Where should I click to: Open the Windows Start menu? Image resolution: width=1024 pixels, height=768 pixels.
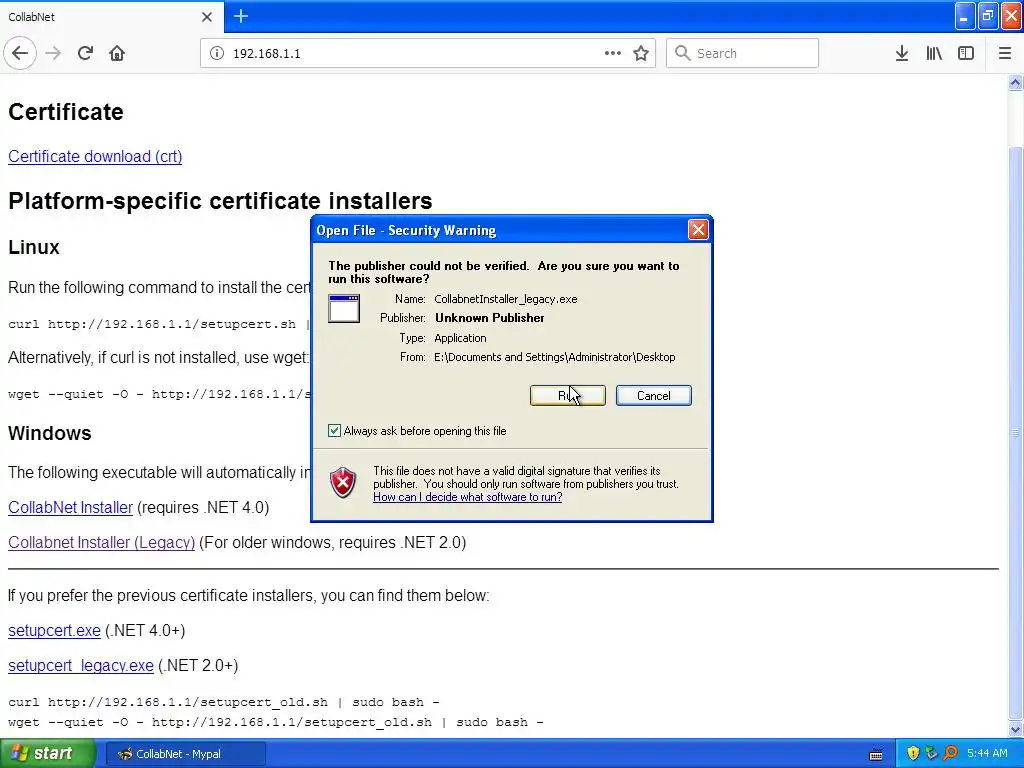coord(48,753)
